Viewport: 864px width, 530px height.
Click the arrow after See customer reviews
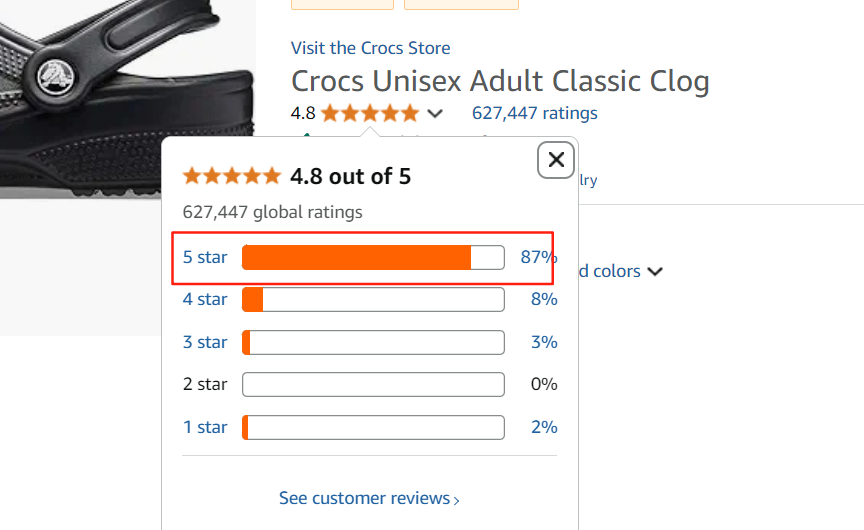tap(457, 500)
